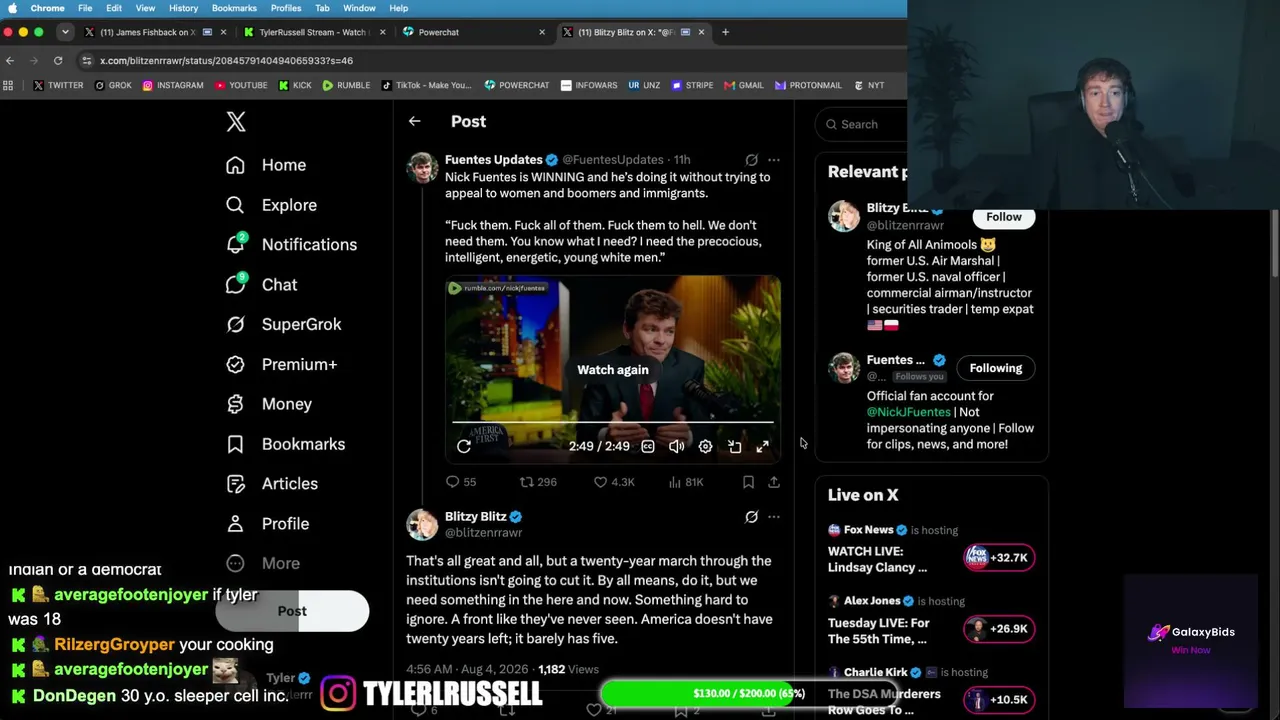Open Bookmarks in X sidebar
The height and width of the screenshot is (720, 1280).
(x=285, y=444)
